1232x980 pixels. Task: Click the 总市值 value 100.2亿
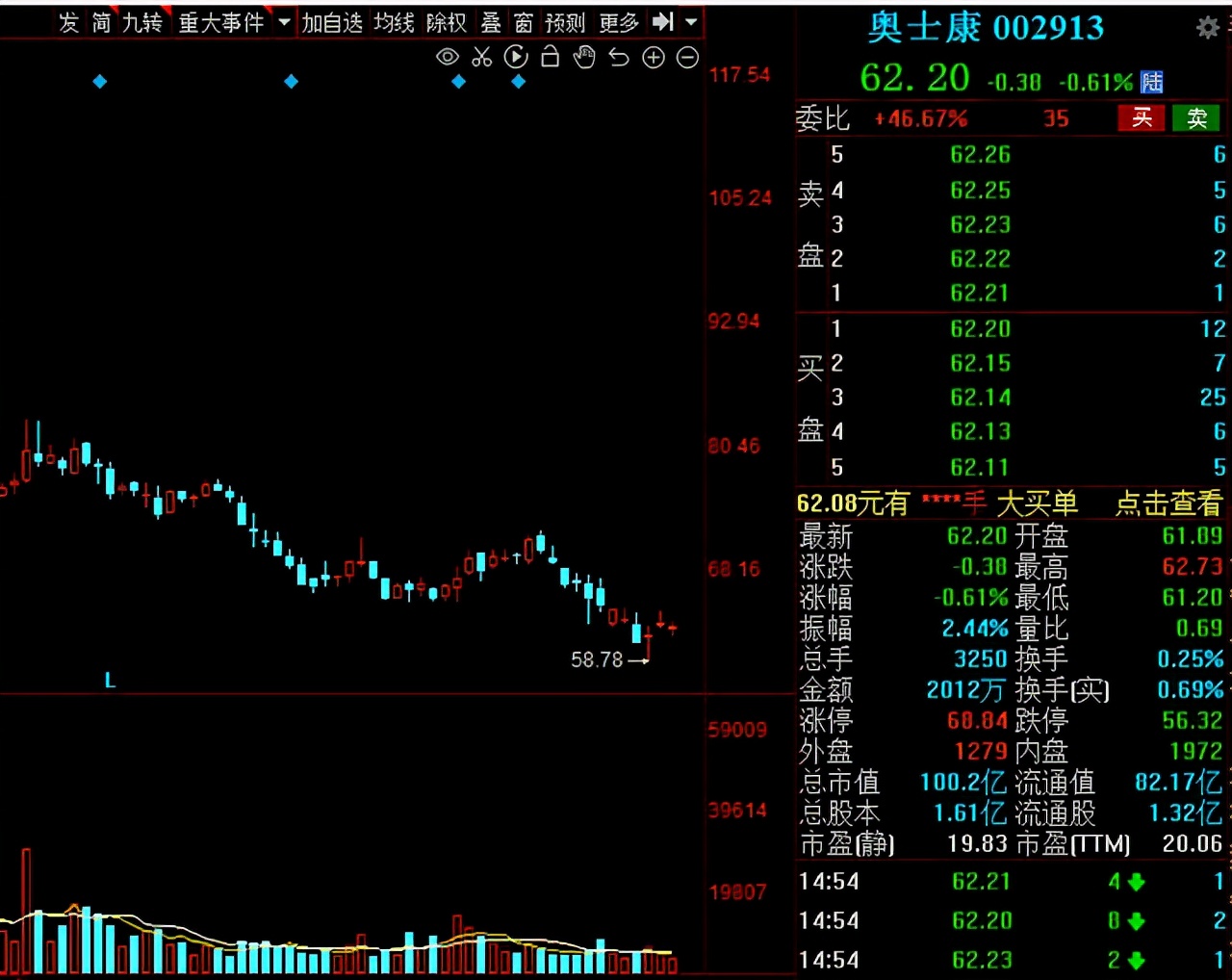click(x=963, y=782)
